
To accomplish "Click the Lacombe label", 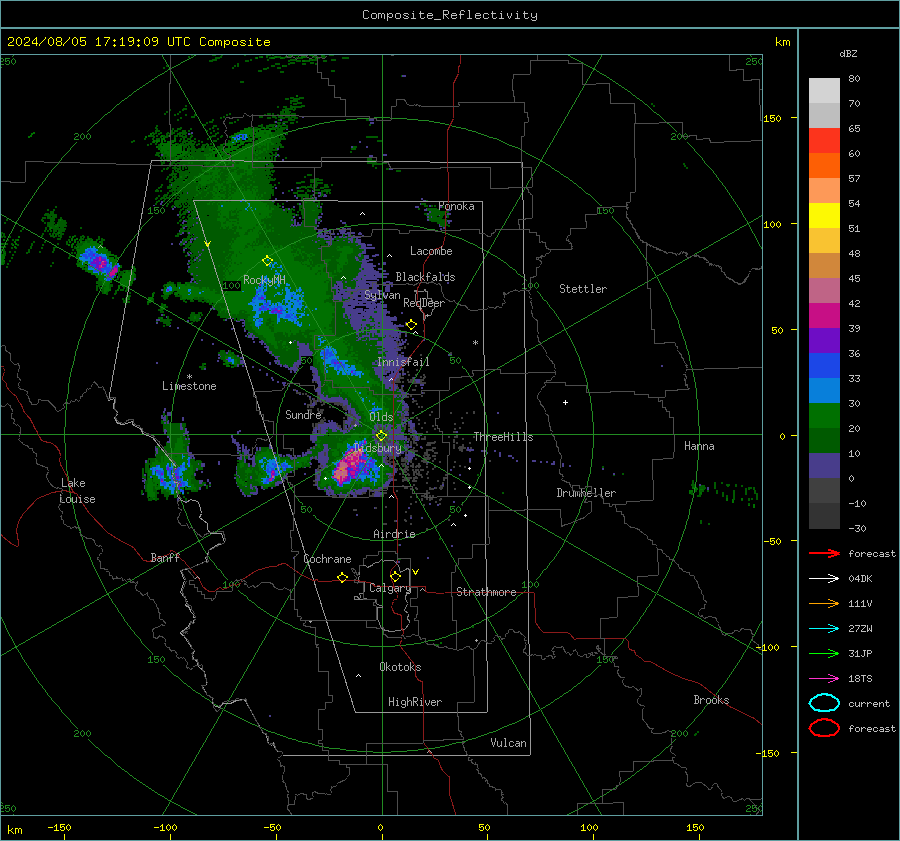I will point(431,251).
